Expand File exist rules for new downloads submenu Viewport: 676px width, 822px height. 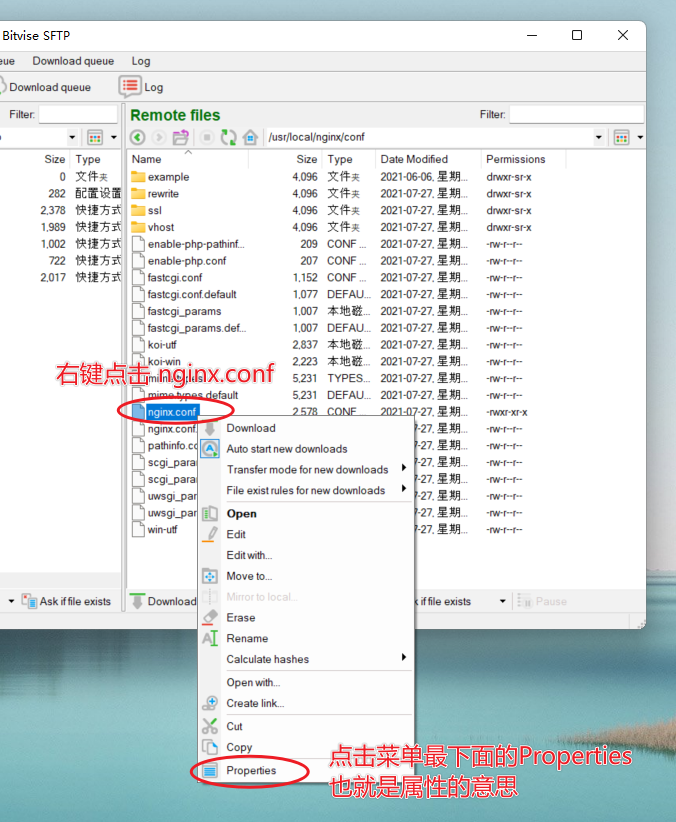coord(306,490)
